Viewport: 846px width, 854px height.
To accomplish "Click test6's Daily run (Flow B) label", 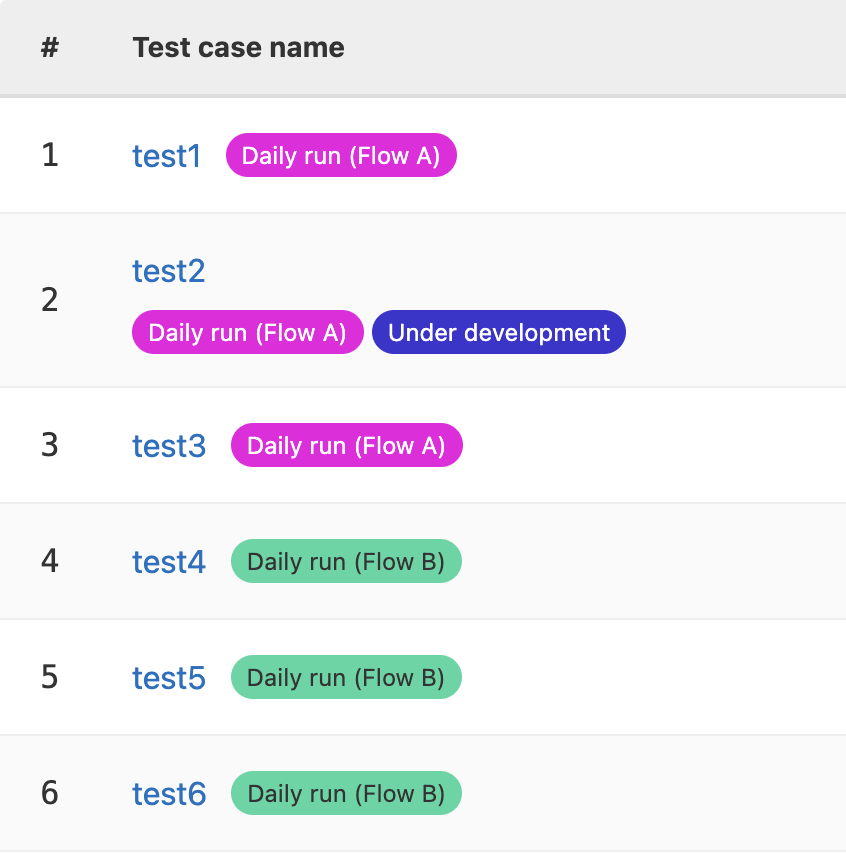I will click(346, 793).
